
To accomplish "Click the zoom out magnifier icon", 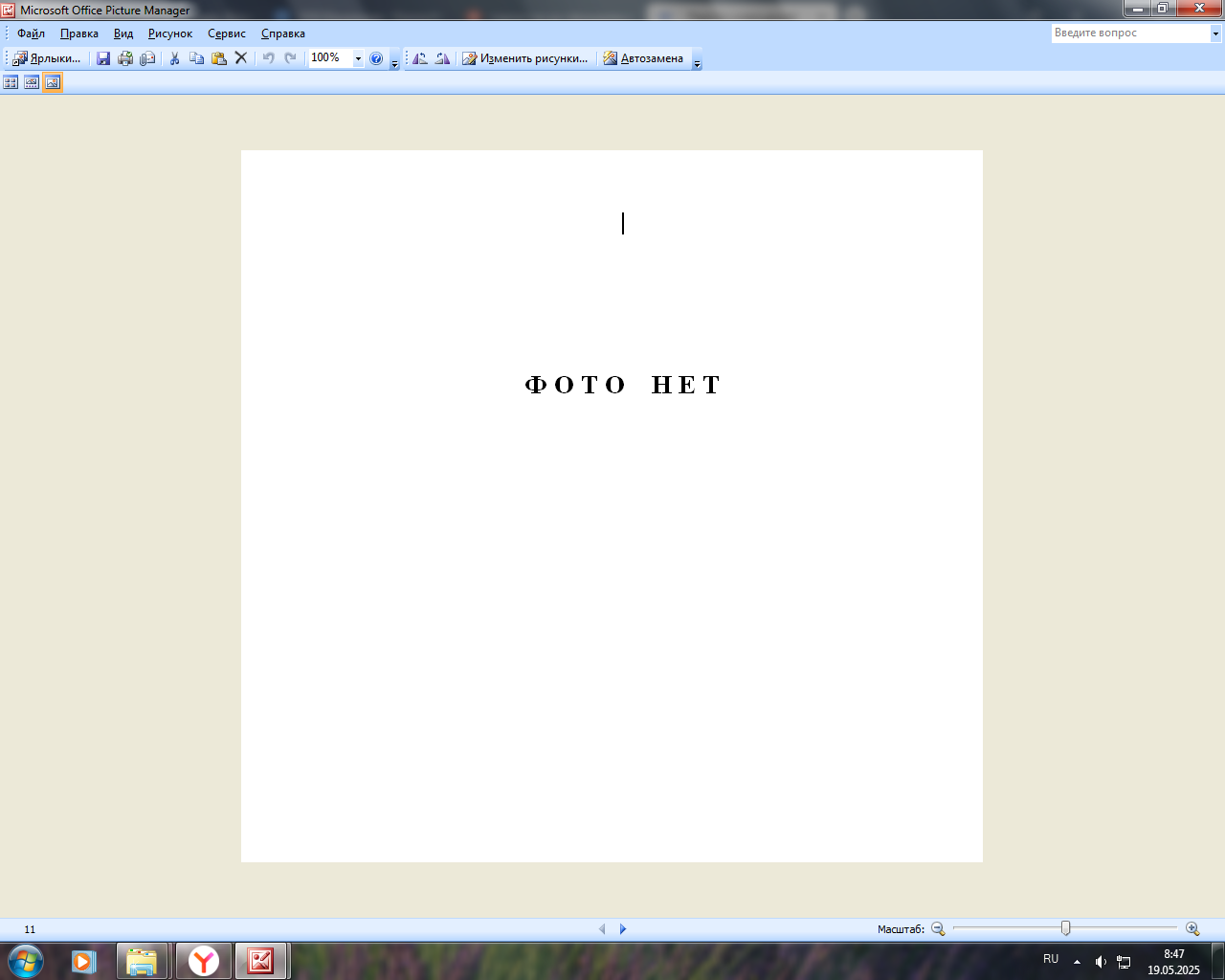I will (x=938, y=929).
